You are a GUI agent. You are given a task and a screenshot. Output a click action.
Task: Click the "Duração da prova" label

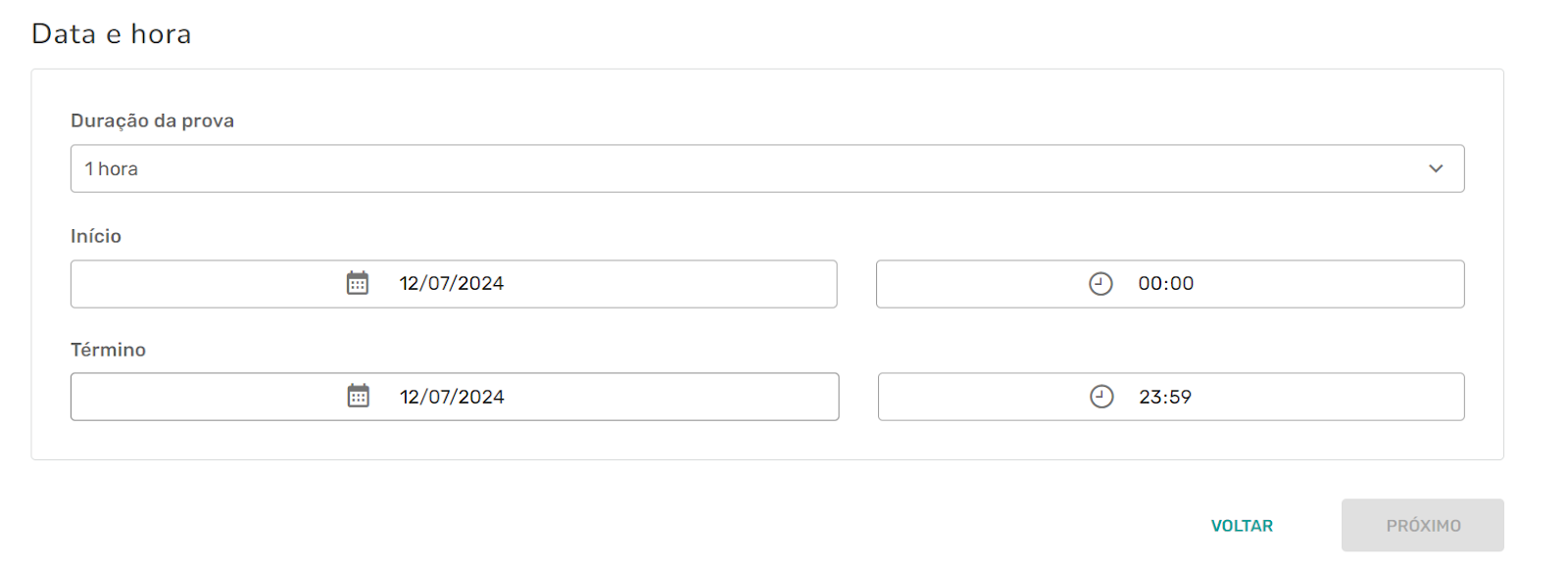coord(152,120)
